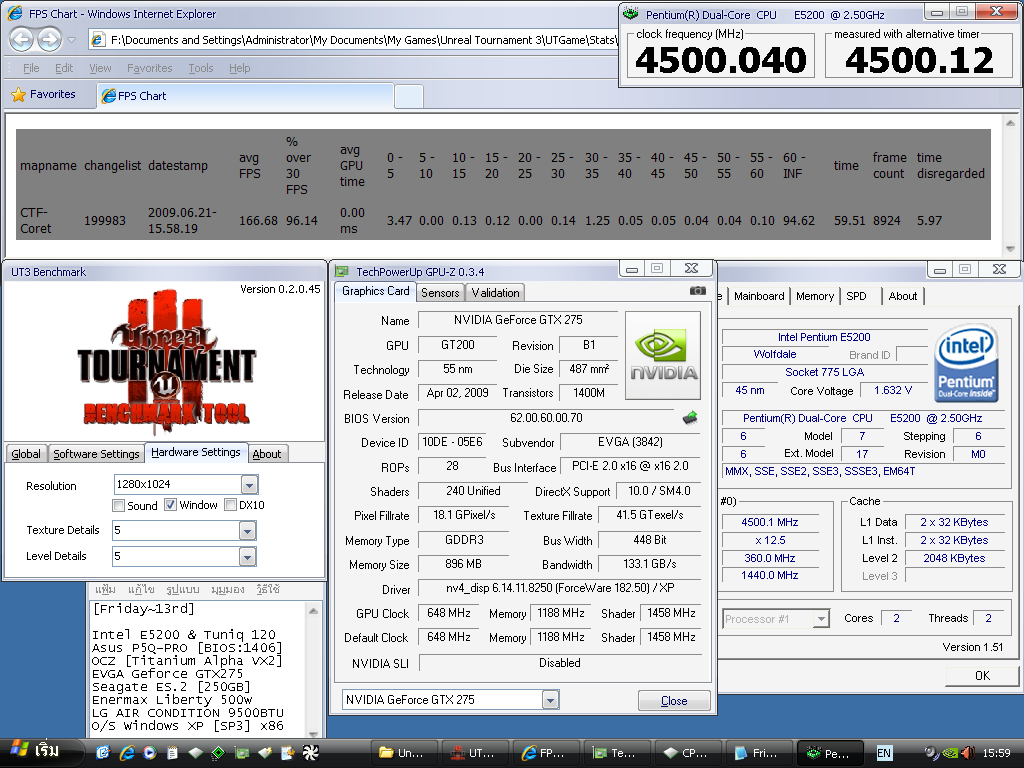Image resolution: width=1024 pixels, height=768 pixels.
Task: Uncheck the Window checkbox
Action: click(170, 505)
